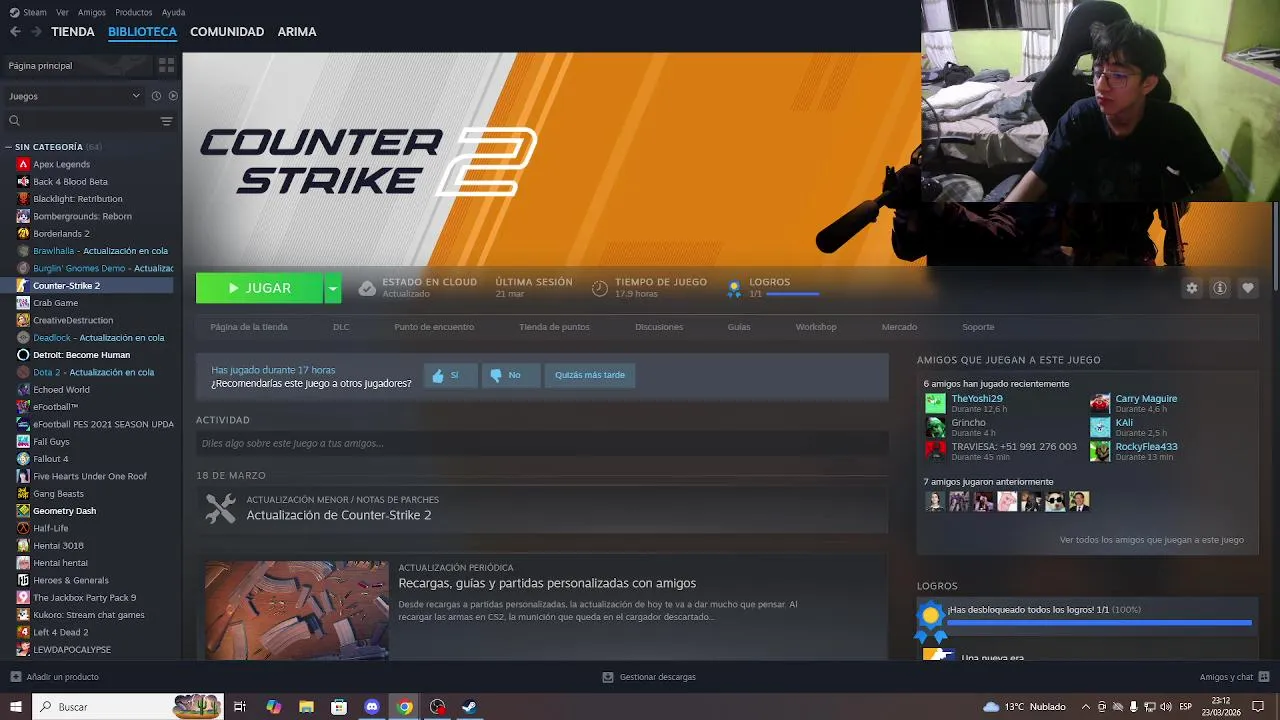Switch to the COMUNIDAD tab
The width and height of the screenshot is (1280, 720).
[227, 32]
